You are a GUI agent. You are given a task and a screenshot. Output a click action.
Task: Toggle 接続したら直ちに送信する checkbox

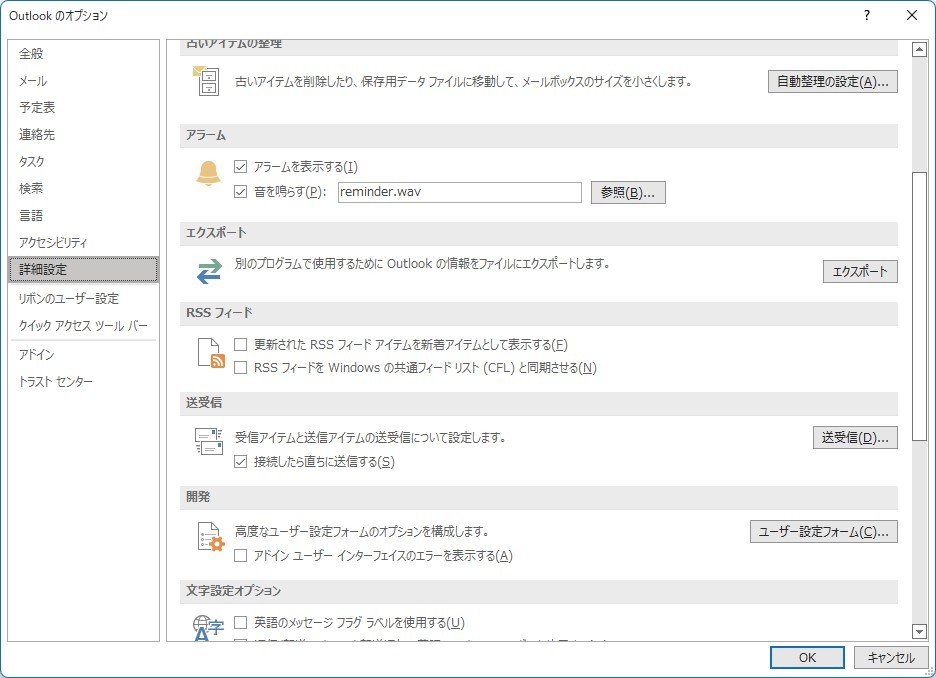241,461
